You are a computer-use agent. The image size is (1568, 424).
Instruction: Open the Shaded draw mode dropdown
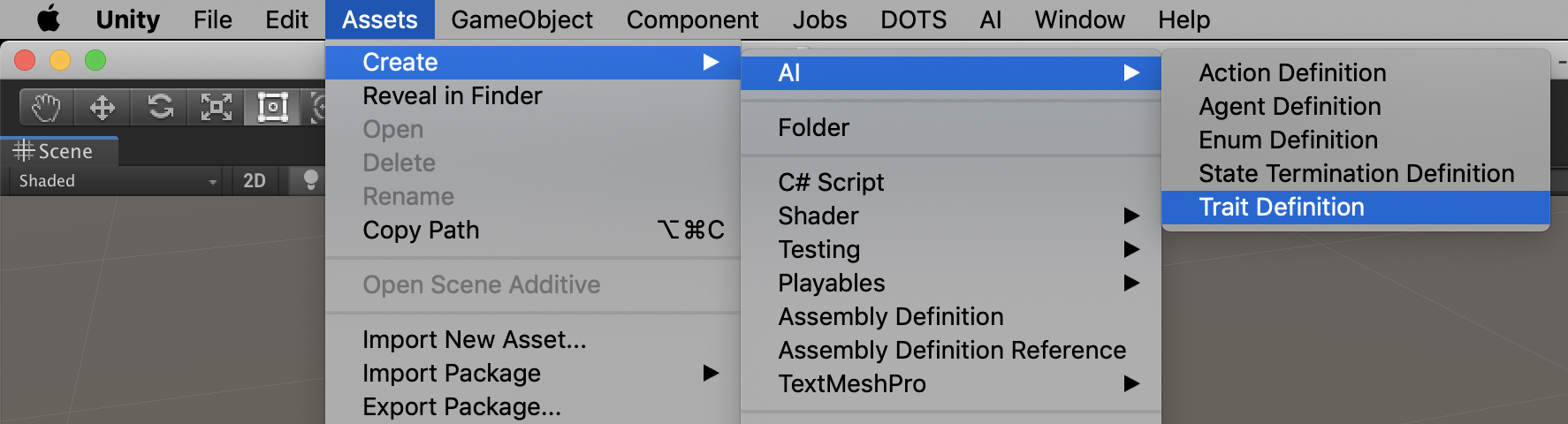pyautogui.click(x=117, y=180)
